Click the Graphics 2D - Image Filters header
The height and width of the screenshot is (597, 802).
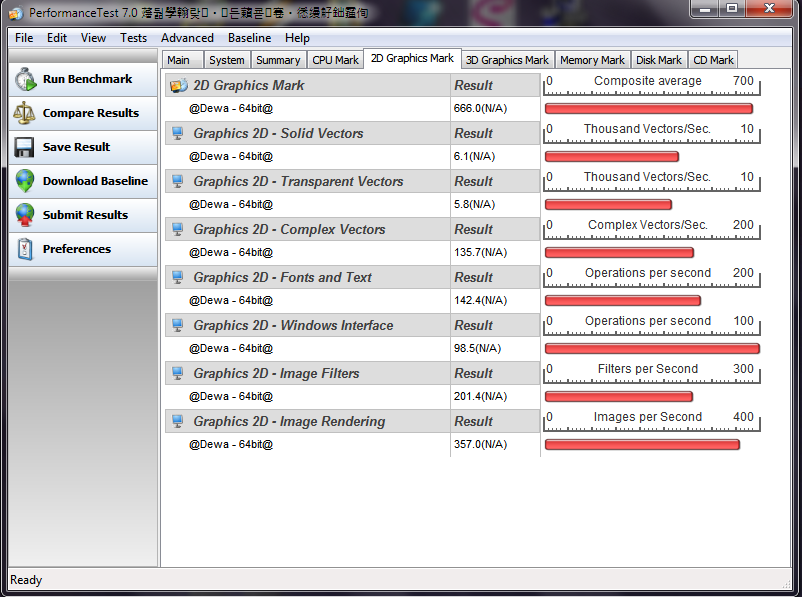click(276, 373)
